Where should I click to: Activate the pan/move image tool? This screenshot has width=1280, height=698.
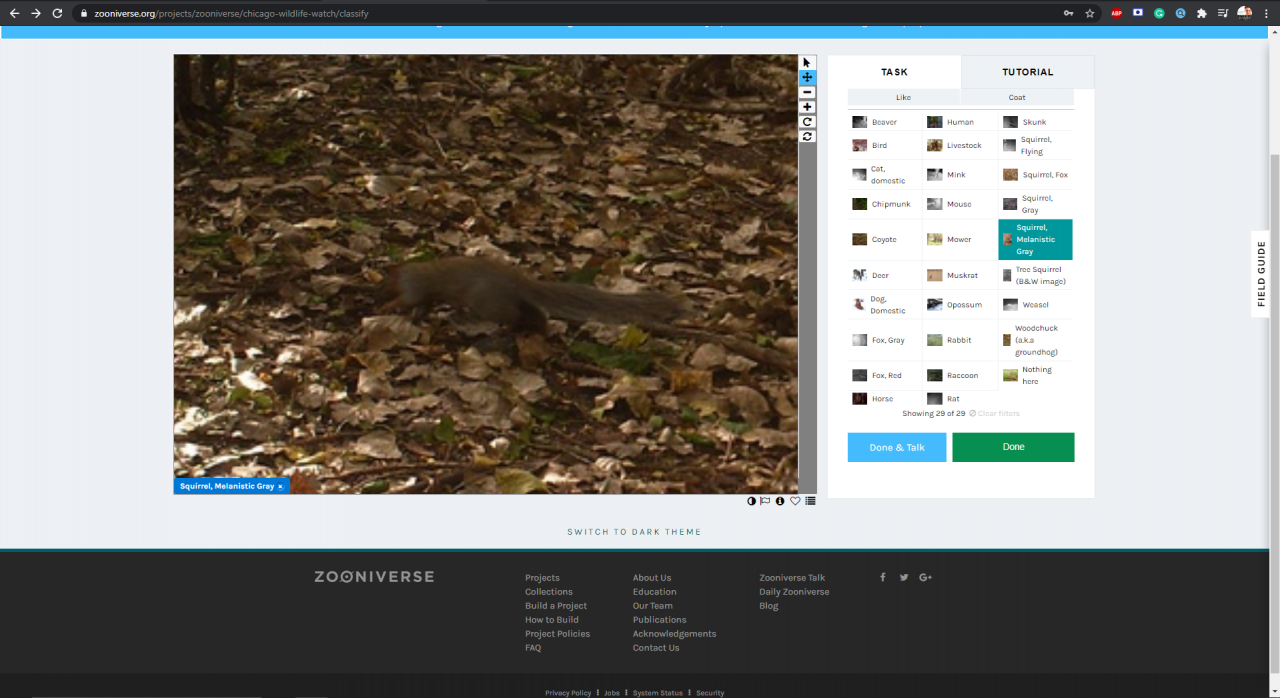[x=807, y=77]
